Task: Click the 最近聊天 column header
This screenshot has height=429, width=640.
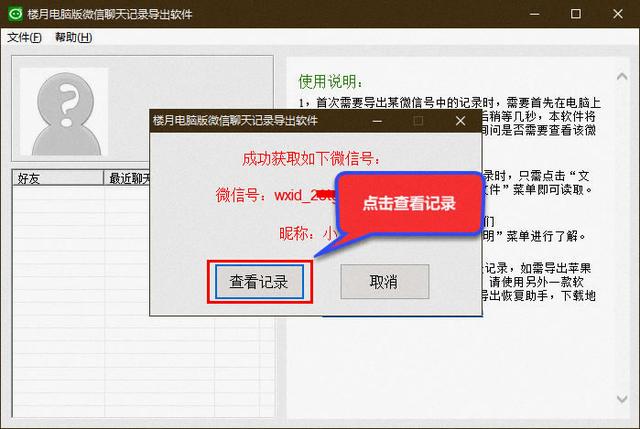Action: click(127, 178)
